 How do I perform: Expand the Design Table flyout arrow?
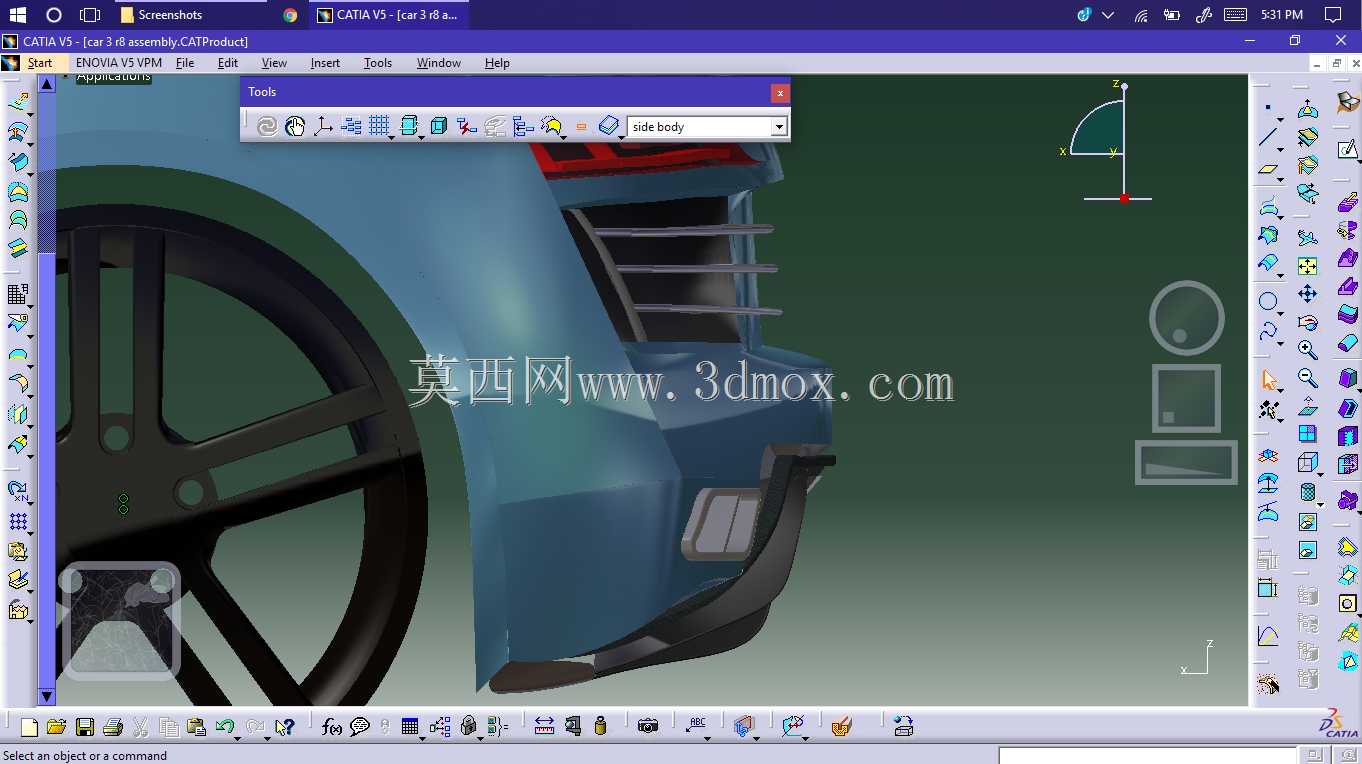click(423, 739)
